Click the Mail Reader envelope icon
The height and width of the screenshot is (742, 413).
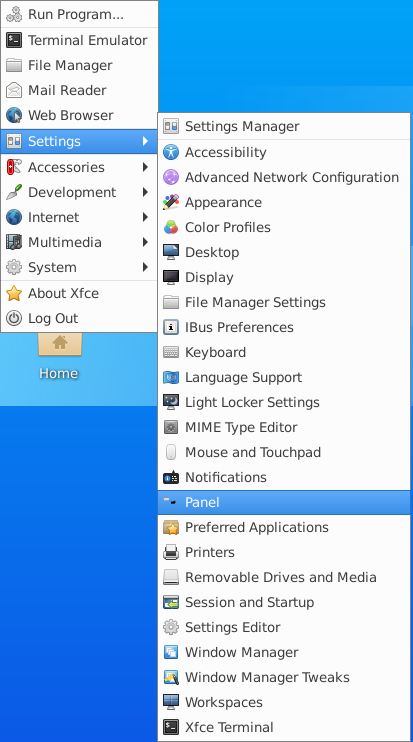pyautogui.click(x=14, y=90)
